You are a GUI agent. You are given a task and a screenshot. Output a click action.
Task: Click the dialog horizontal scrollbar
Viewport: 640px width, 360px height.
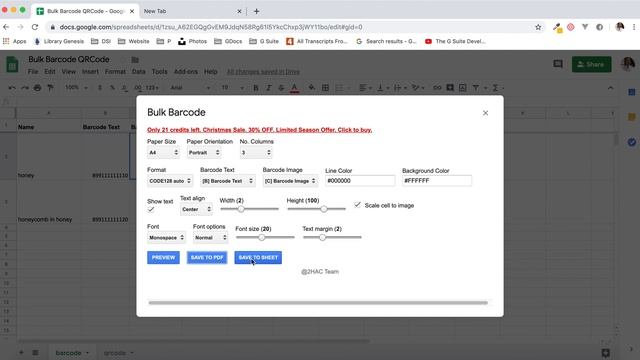318,303
